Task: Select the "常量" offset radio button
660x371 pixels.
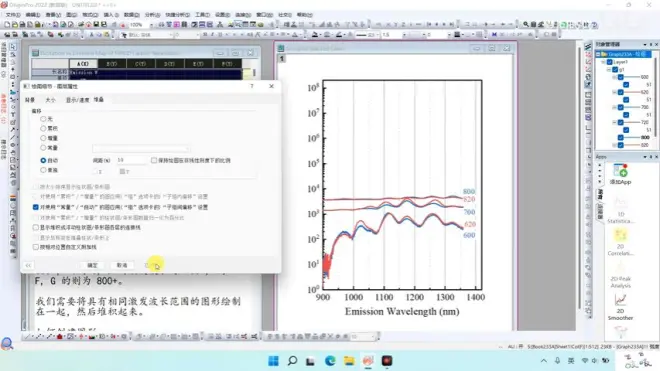Action: point(43,147)
